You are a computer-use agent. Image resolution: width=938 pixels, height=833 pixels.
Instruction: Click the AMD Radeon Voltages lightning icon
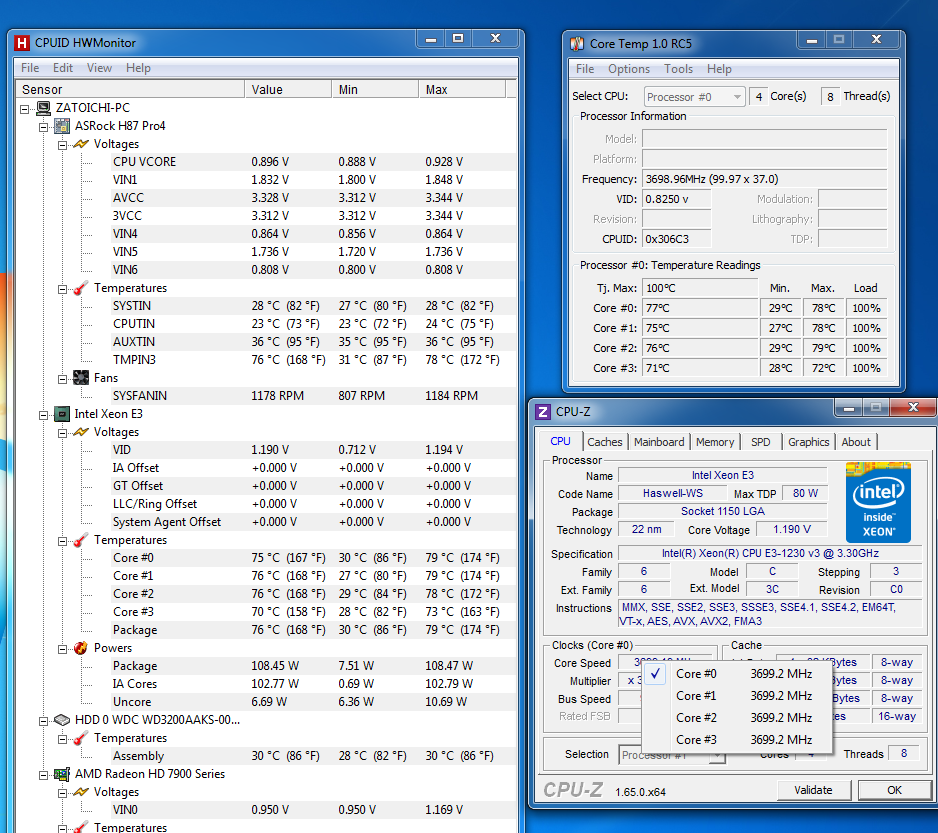coord(81,792)
